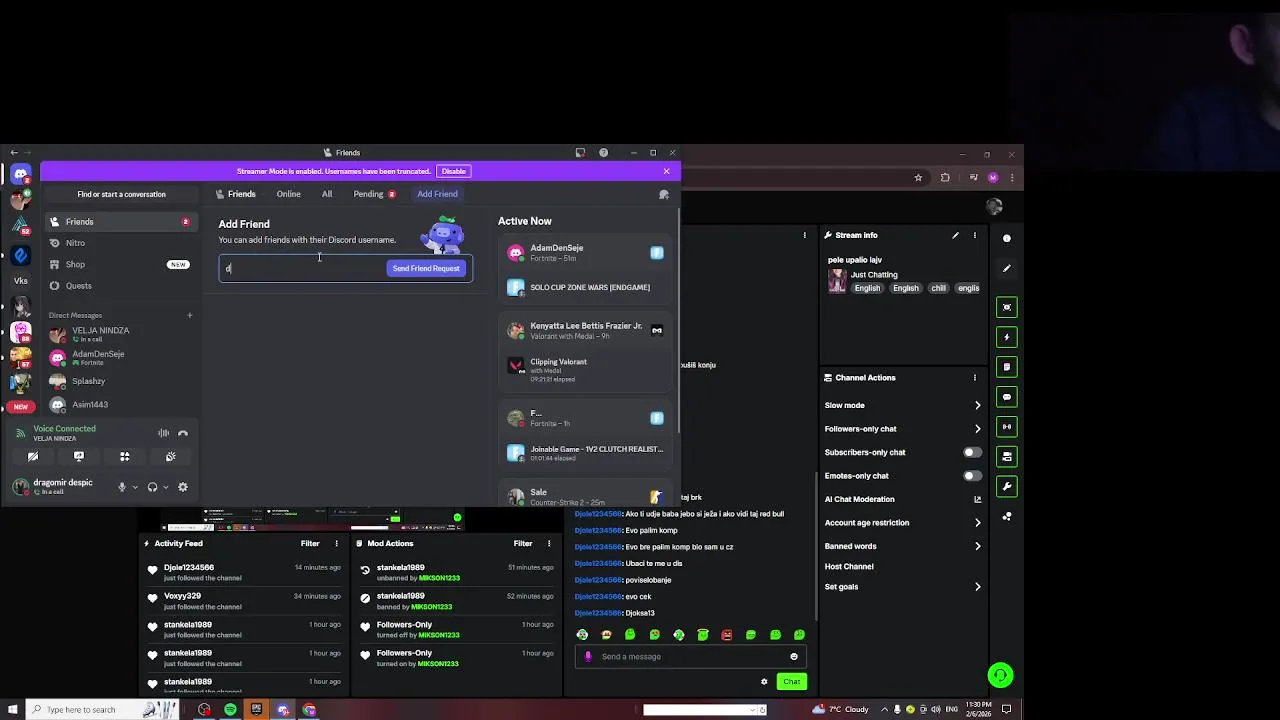Open the lightning quick actions toolbar icon
This screenshot has width=1280, height=720.
[1007, 337]
